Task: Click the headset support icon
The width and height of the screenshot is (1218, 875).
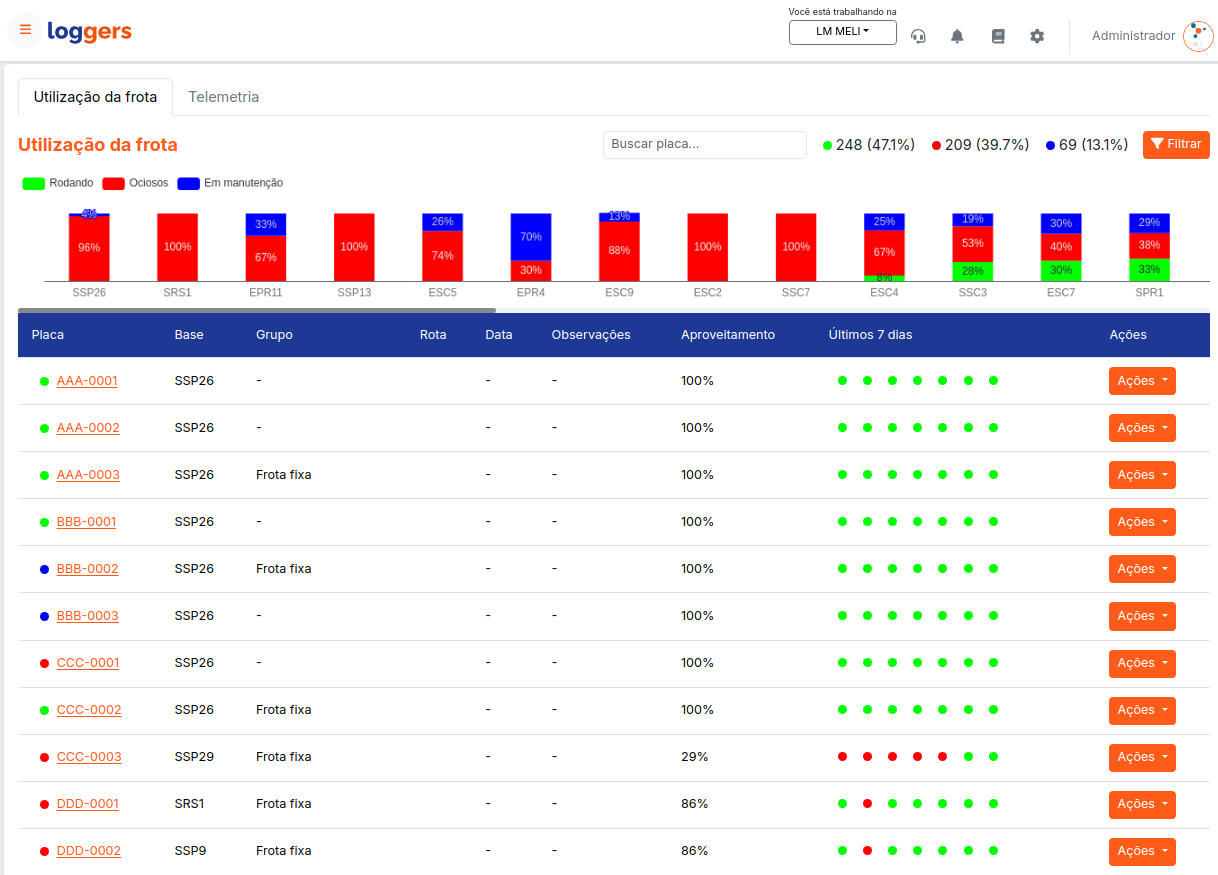Action: point(918,36)
